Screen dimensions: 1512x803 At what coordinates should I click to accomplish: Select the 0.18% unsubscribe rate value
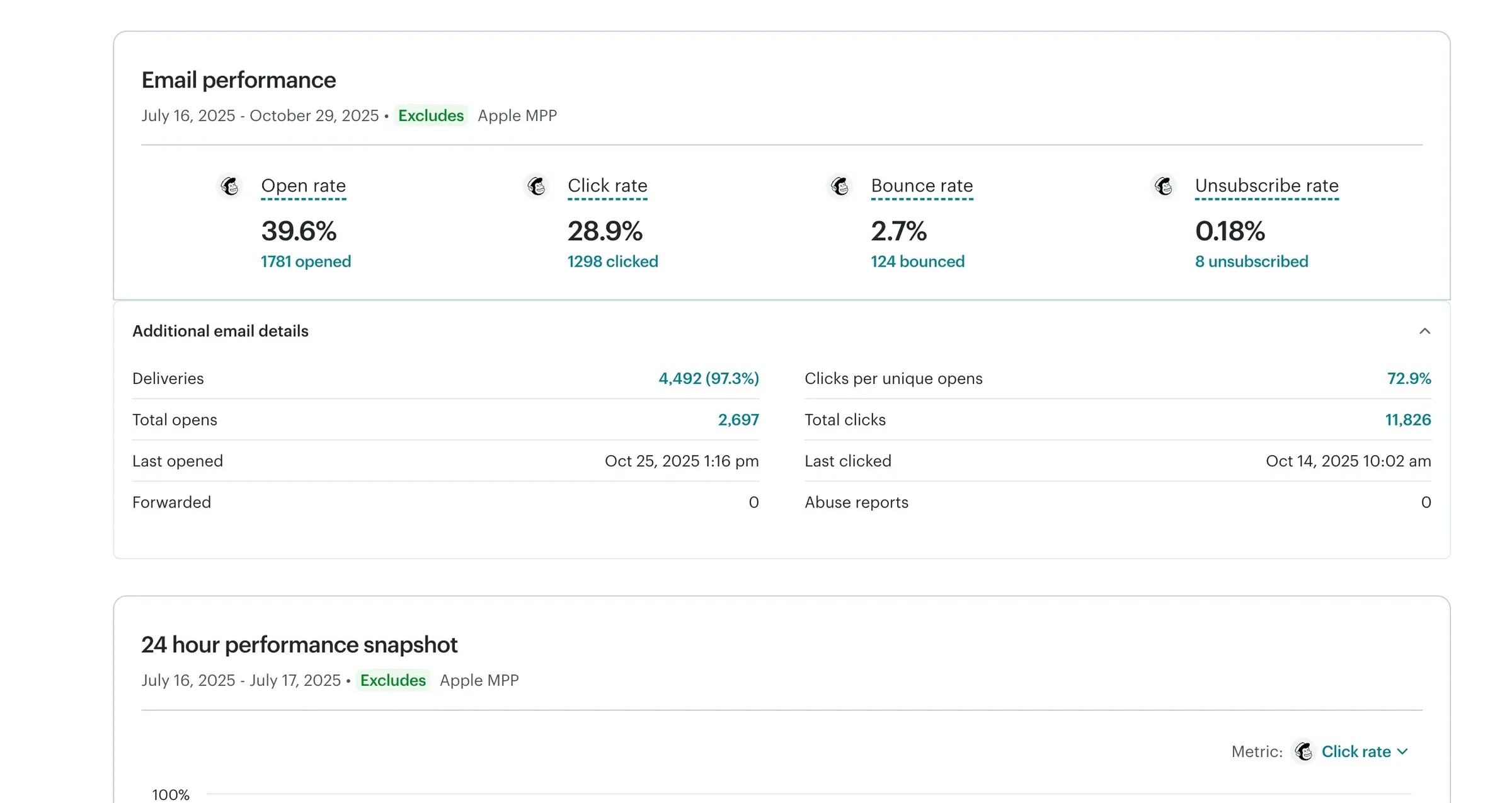tap(1230, 231)
